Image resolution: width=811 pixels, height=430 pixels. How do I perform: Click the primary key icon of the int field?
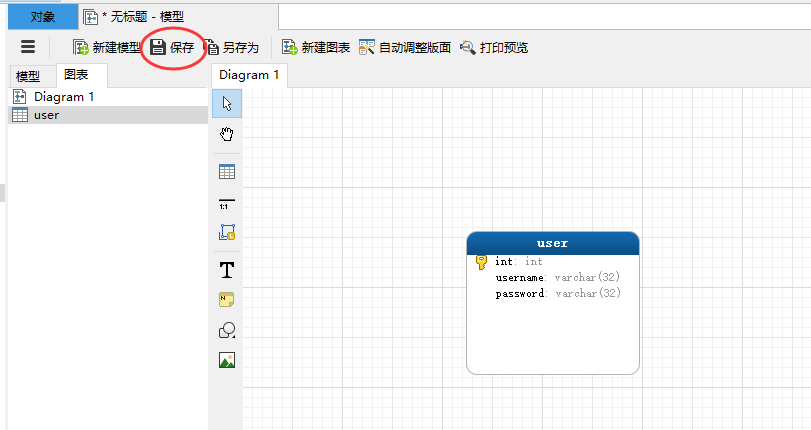pyautogui.click(x=481, y=262)
